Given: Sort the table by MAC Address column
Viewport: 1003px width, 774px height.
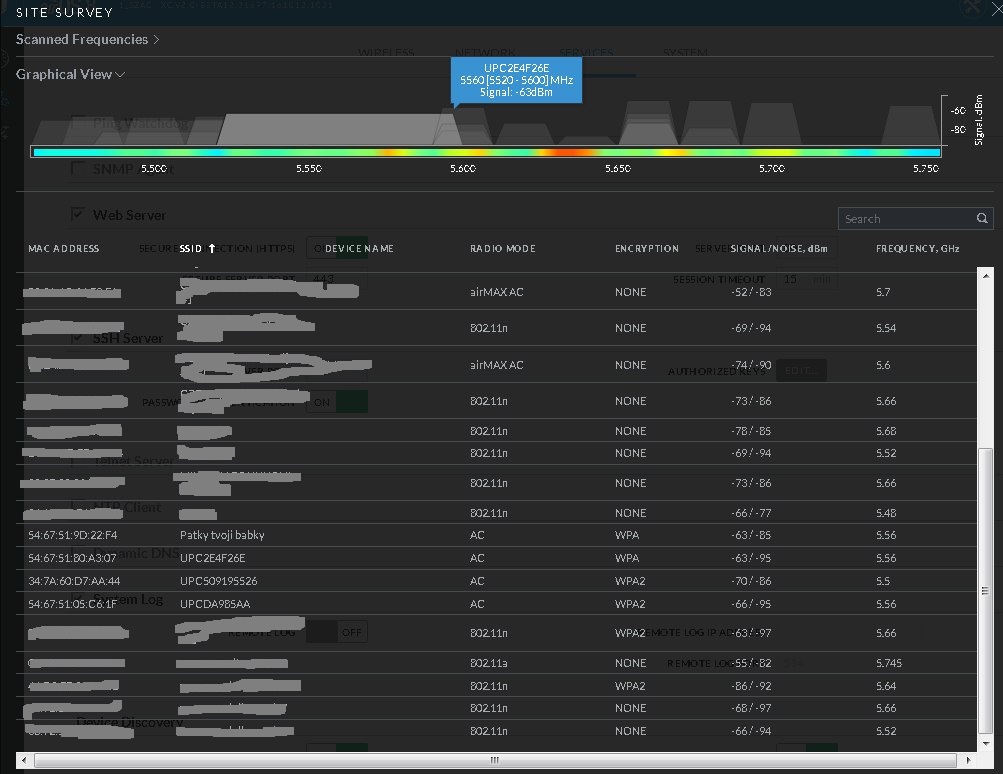Looking at the screenshot, I should coord(64,248).
